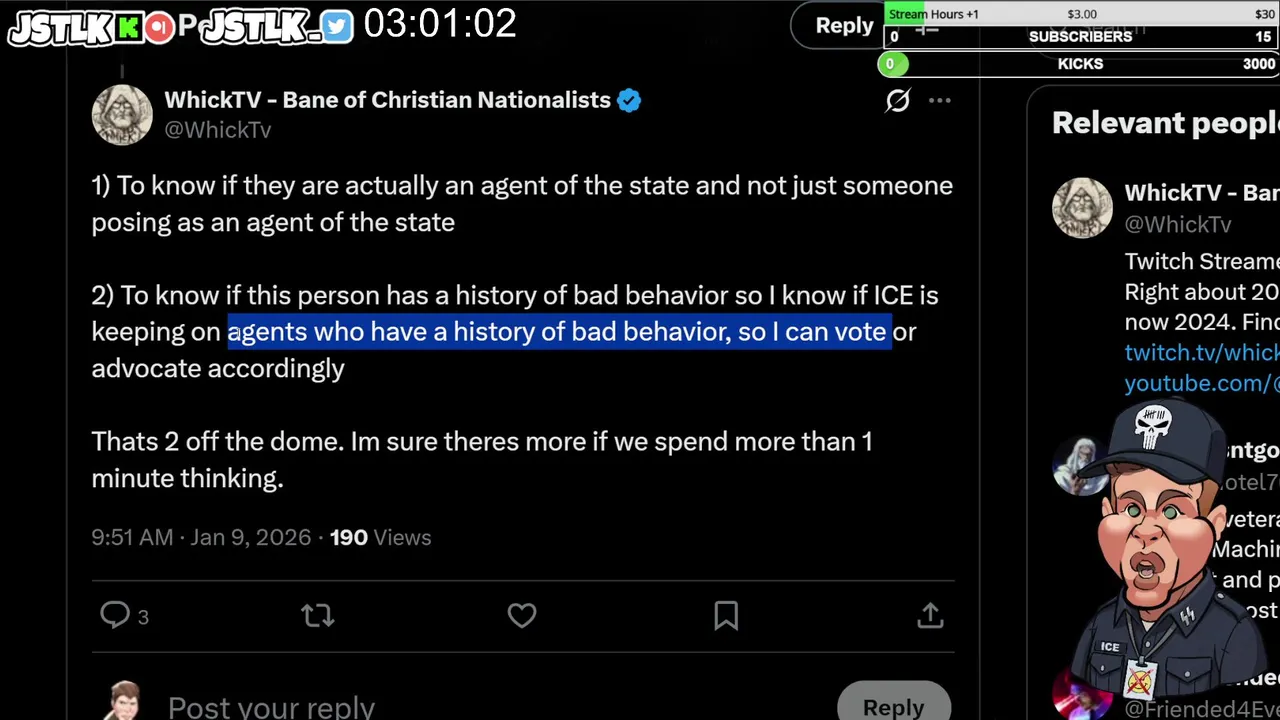
Task: Click WhickTV avatar in Relevant people
Action: point(1082,208)
